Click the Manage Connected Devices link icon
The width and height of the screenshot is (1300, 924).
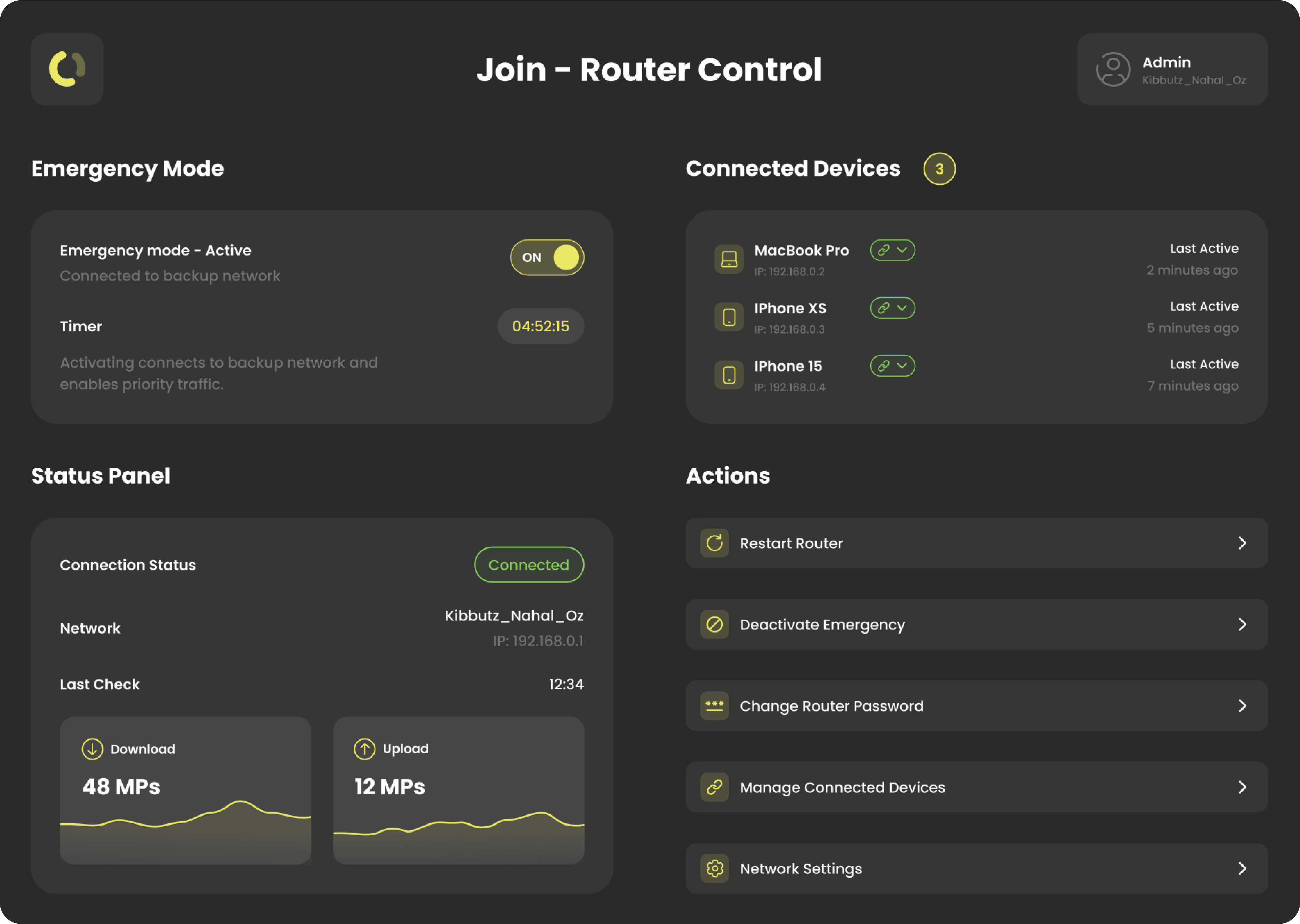coord(714,788)
